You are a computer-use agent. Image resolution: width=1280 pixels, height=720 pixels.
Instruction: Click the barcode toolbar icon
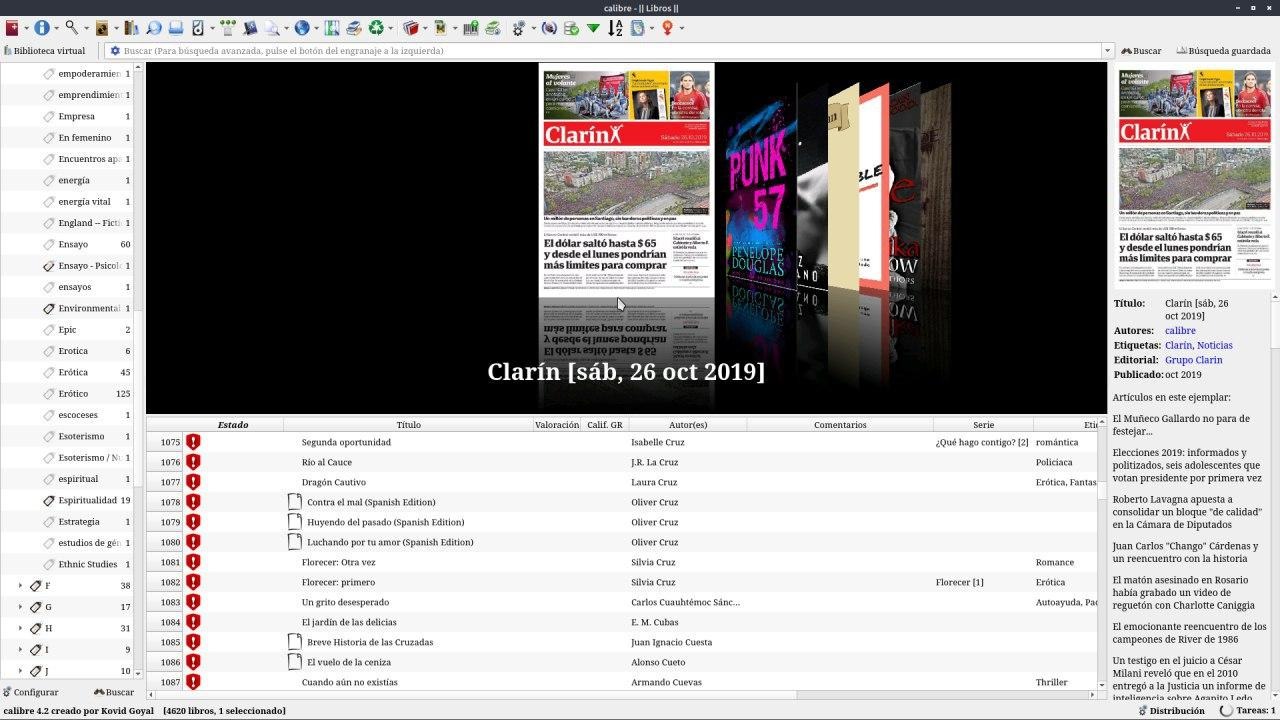coord(470,28)
